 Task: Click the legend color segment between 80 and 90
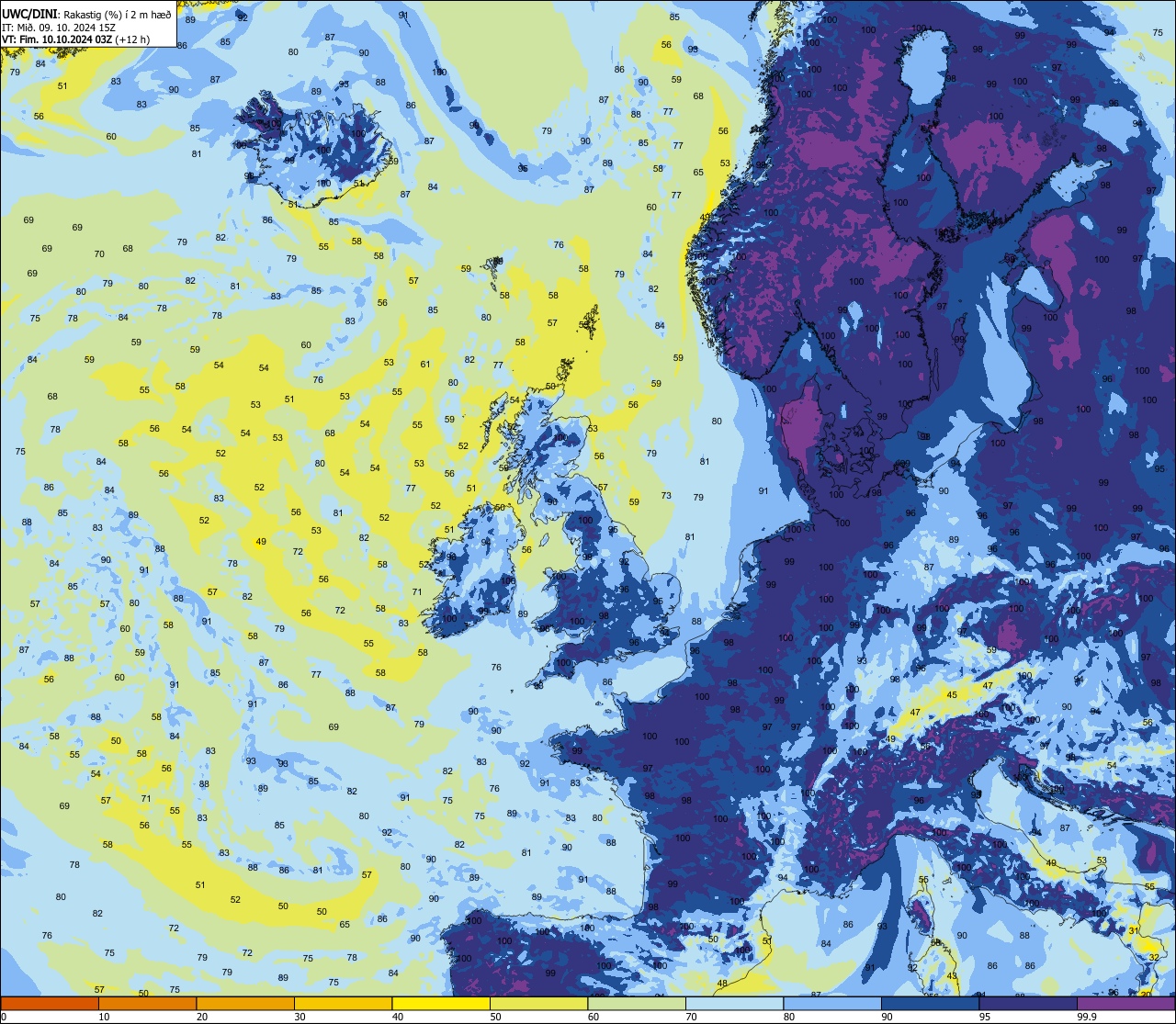click(832, 1003)
